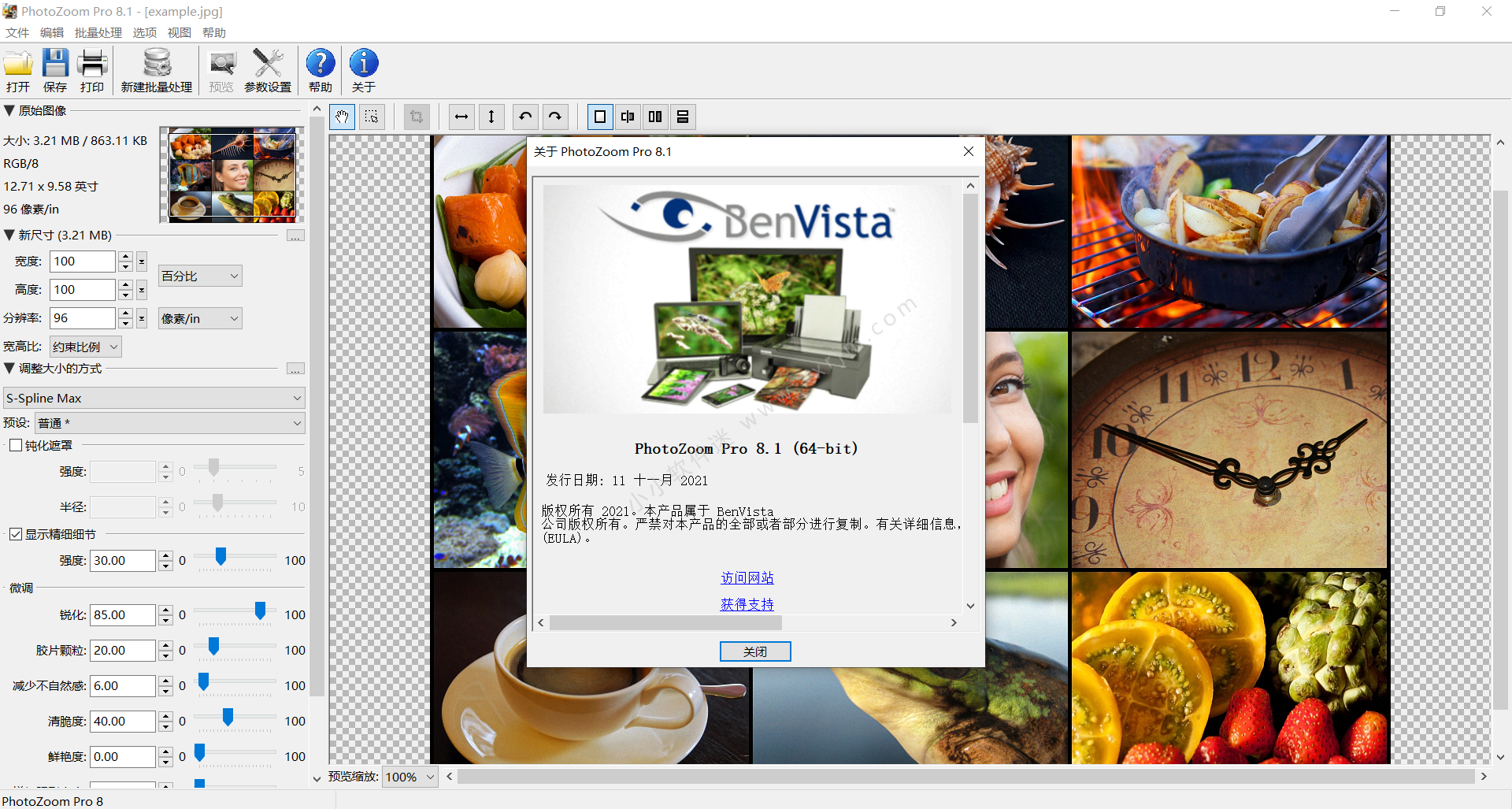
Task: Click the 帮助 help icon
Action: pos(321,71)
